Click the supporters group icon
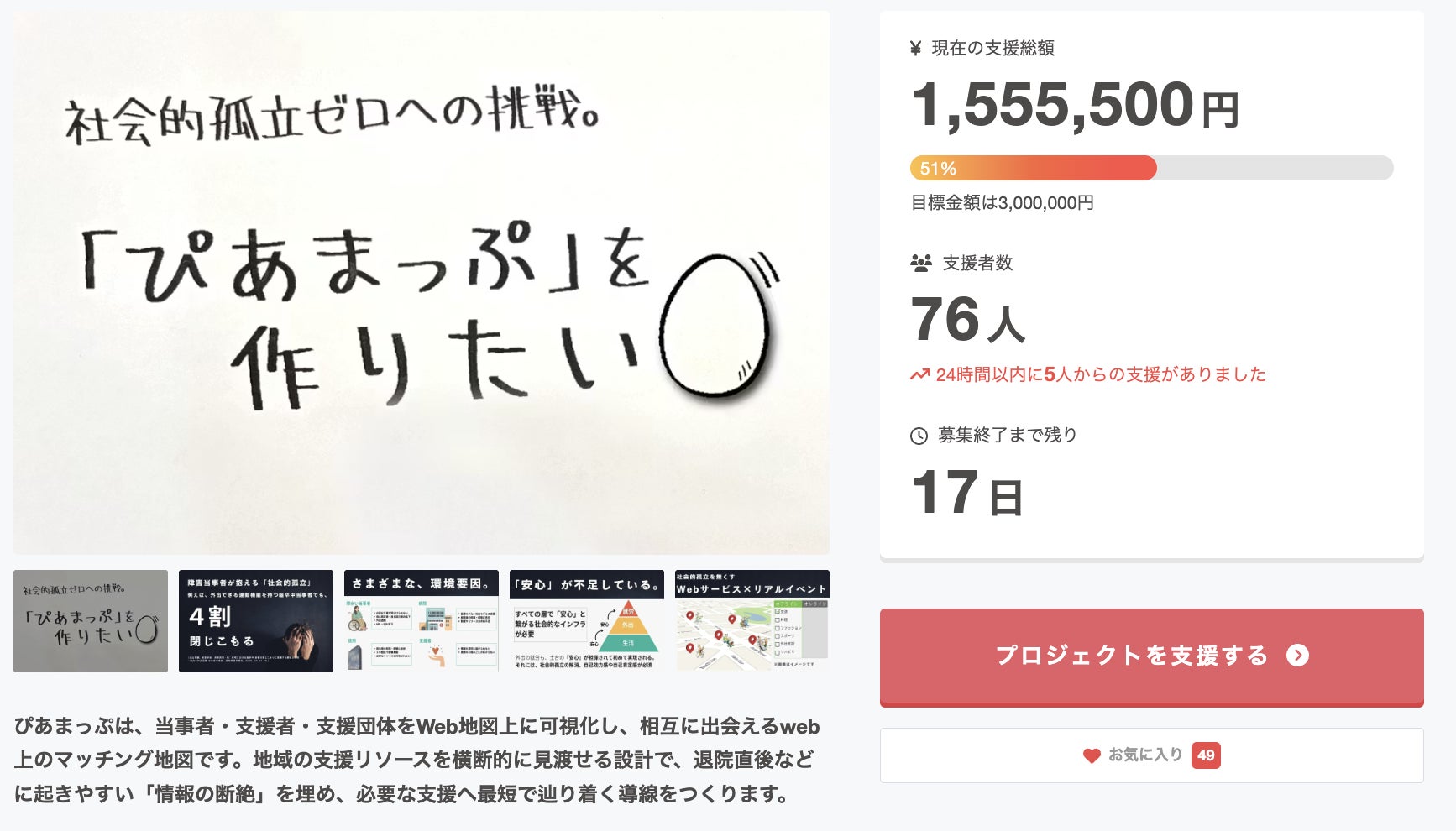 pos(921,264)
